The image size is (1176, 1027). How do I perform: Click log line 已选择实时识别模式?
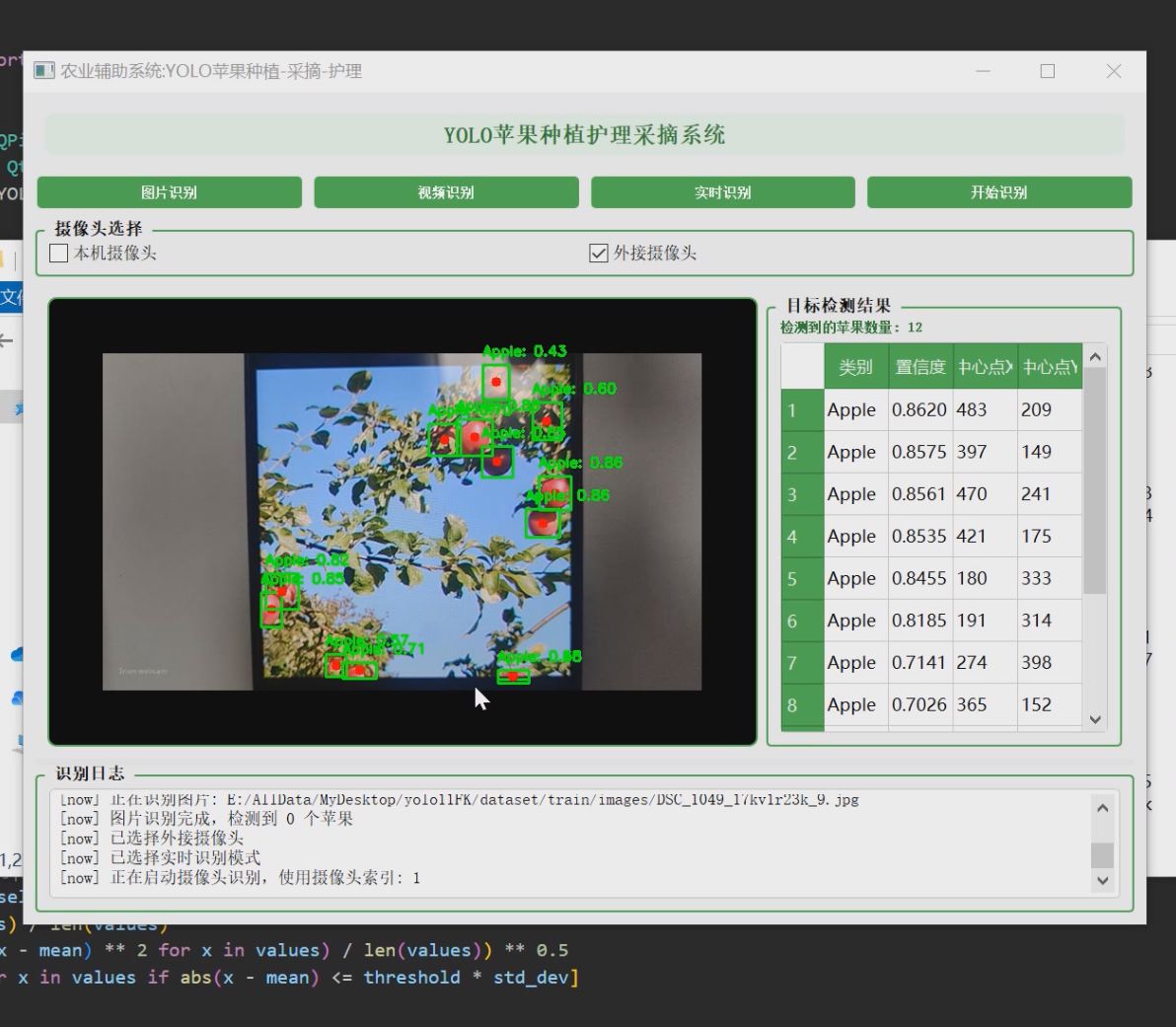tap(161, 858)
